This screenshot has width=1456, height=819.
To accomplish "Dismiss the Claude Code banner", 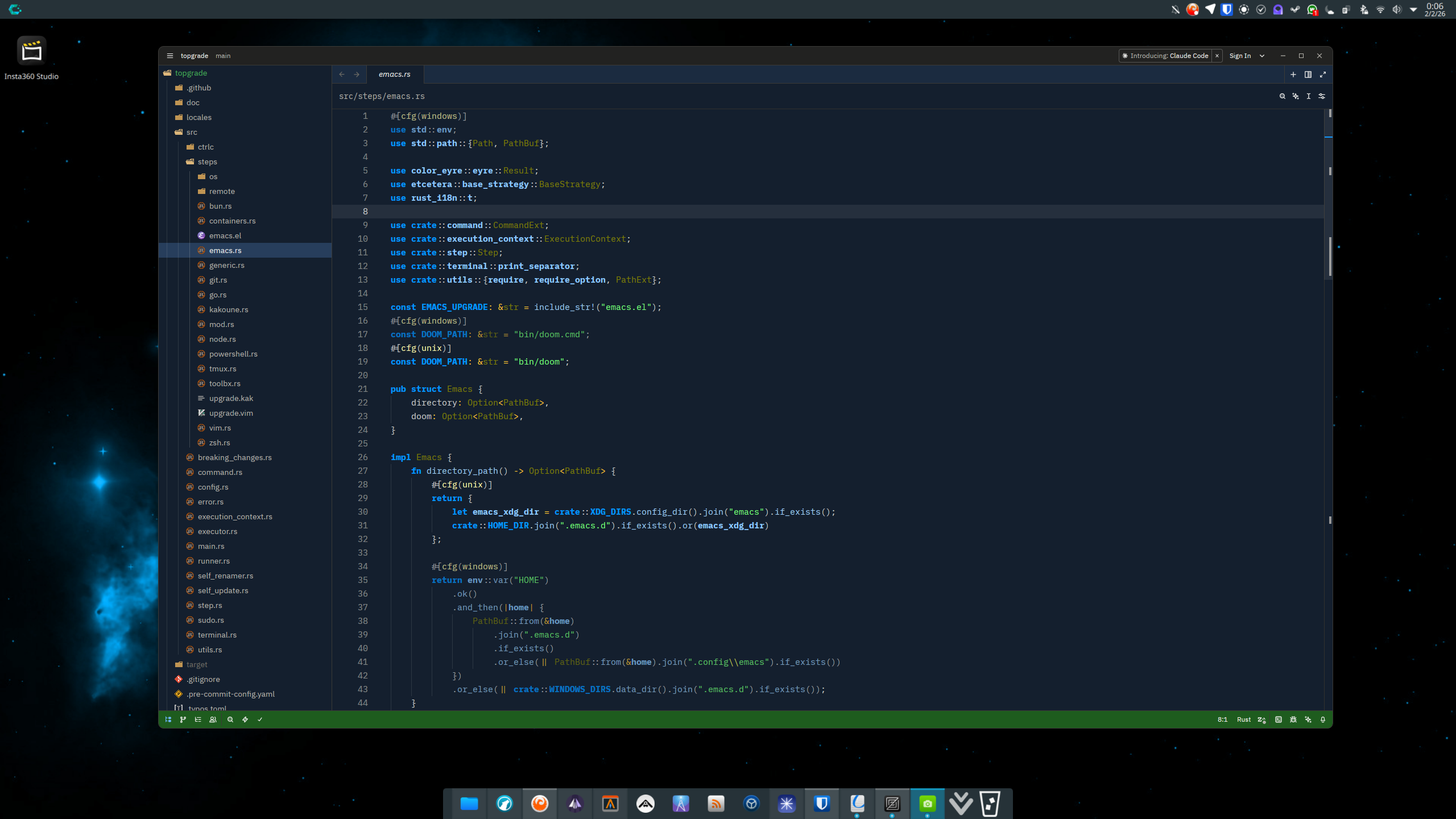I will point(1217,56).
